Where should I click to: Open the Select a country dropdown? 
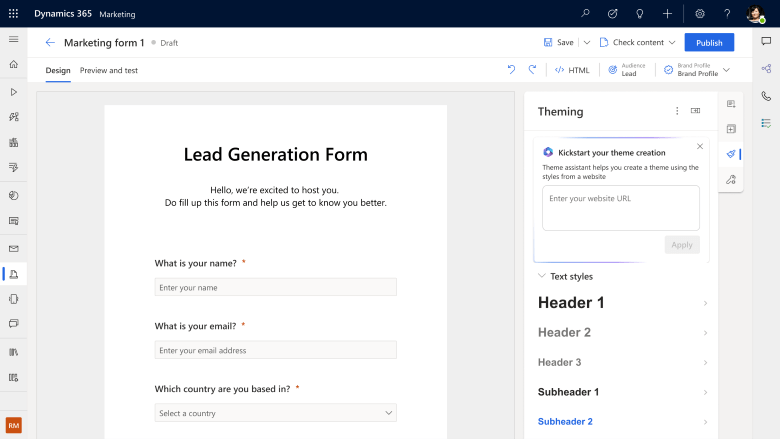coord(275,413)
